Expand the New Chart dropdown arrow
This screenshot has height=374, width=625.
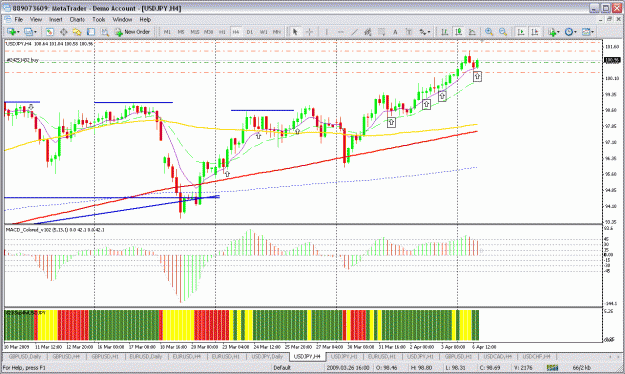[18, 32]
